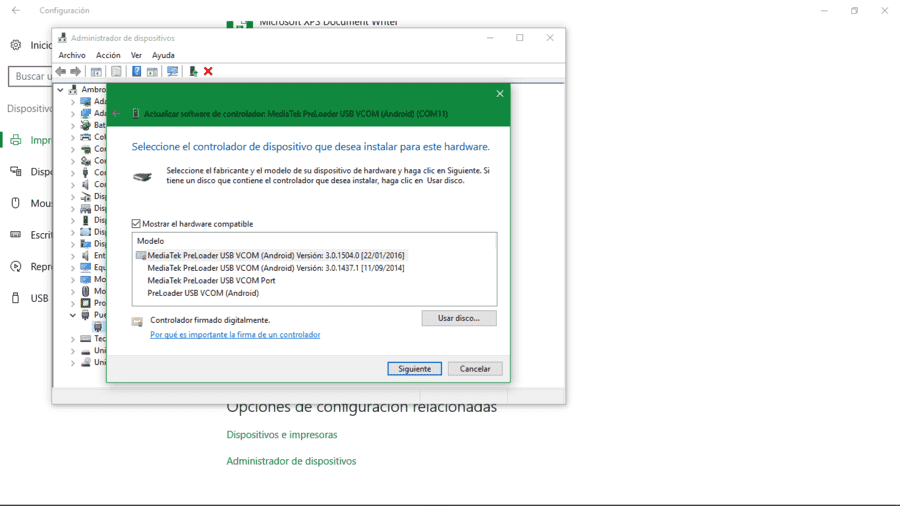Click the scan for hardware changes monitor icon

tap(172, 71)
